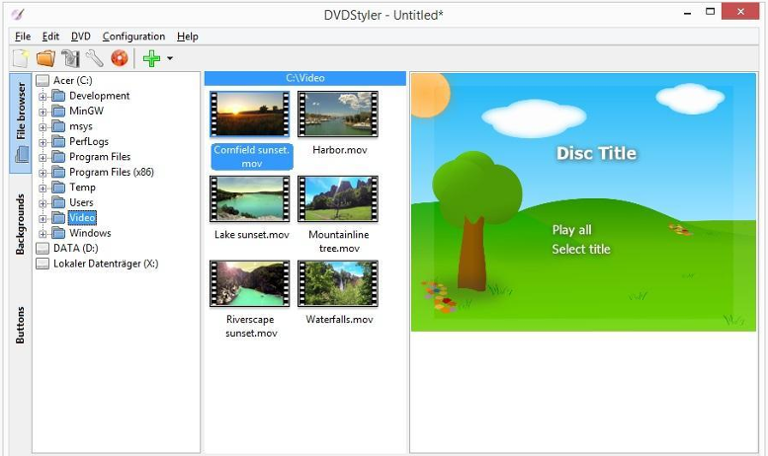Create a new project via toolbar icon
Viewport: 768px width, 456px height.
[x=21, y=59]
